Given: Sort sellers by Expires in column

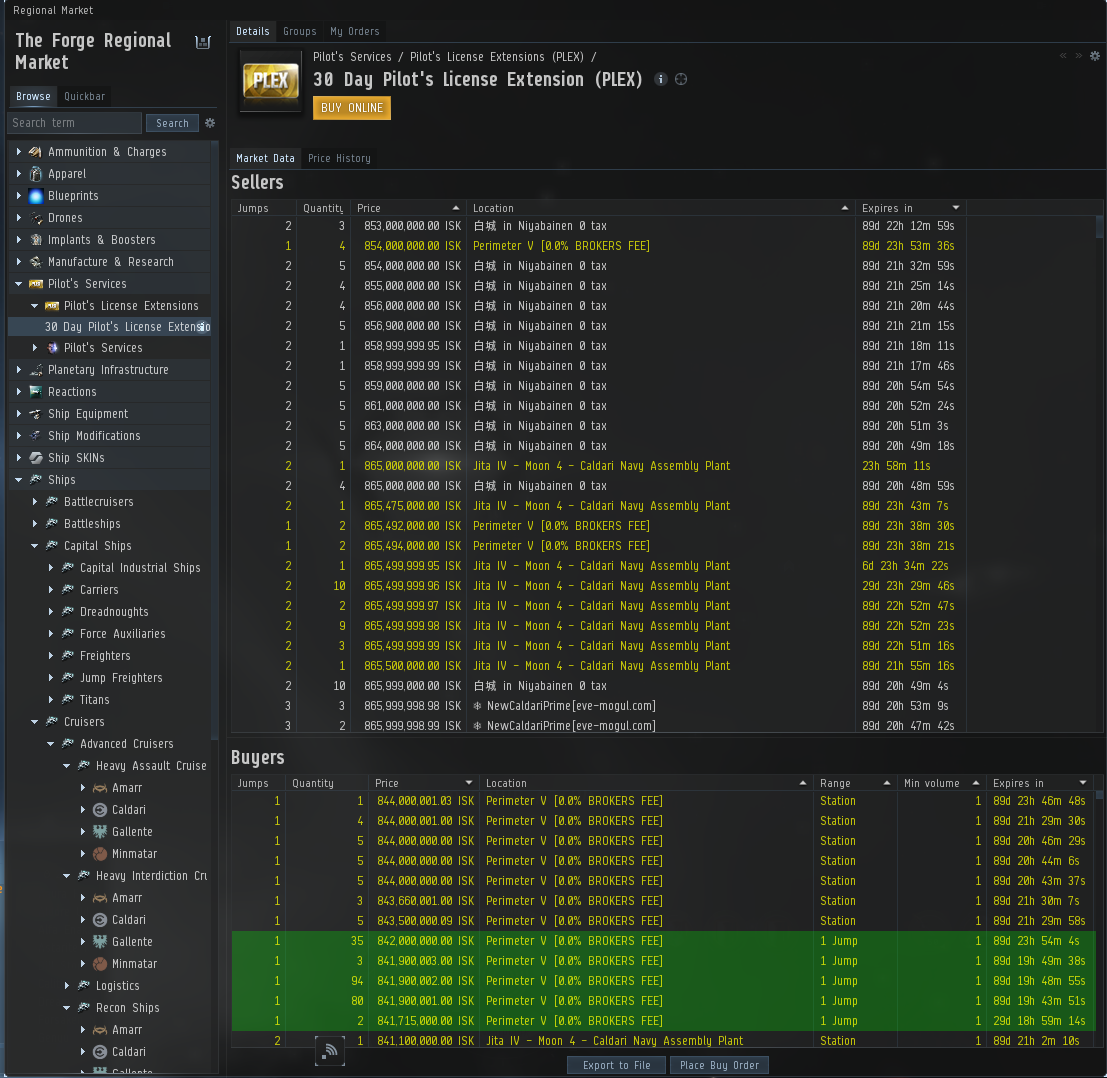Looking at the screenshot, I should 910,208.
